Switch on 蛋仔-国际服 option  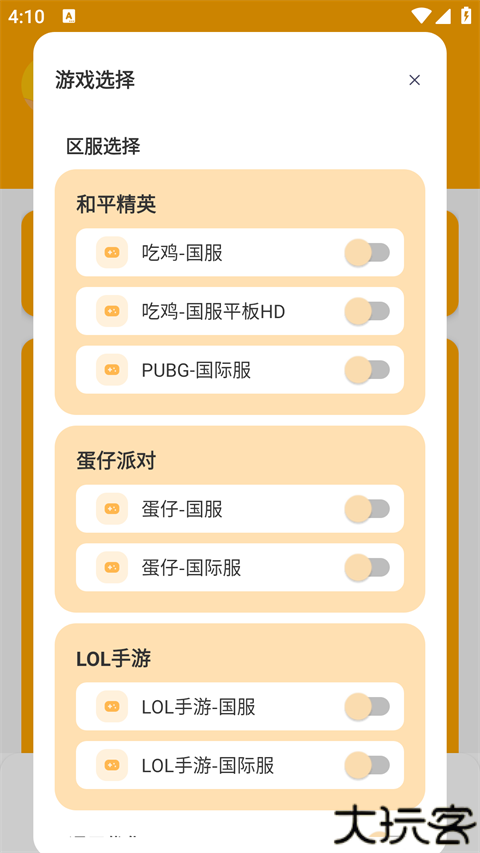[367, 567]
